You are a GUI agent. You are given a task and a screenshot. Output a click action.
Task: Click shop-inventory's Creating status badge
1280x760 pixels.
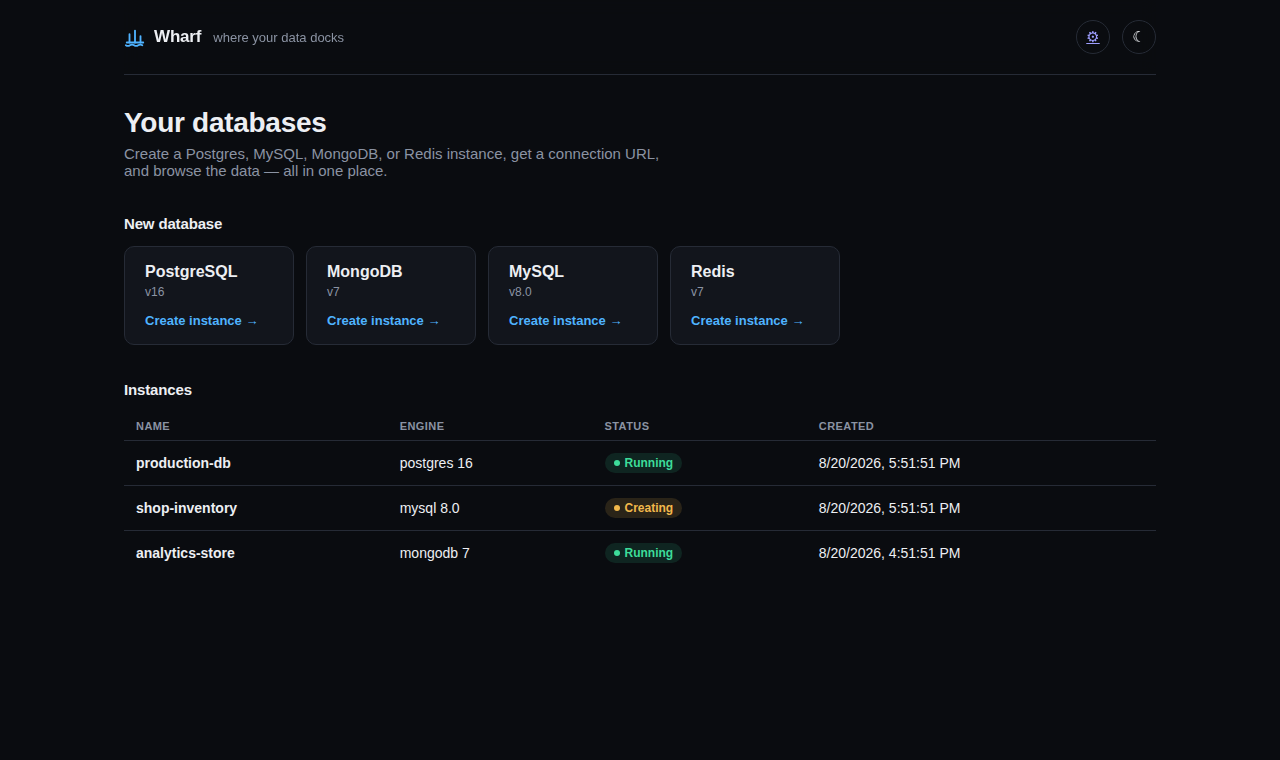pos(643,508)
